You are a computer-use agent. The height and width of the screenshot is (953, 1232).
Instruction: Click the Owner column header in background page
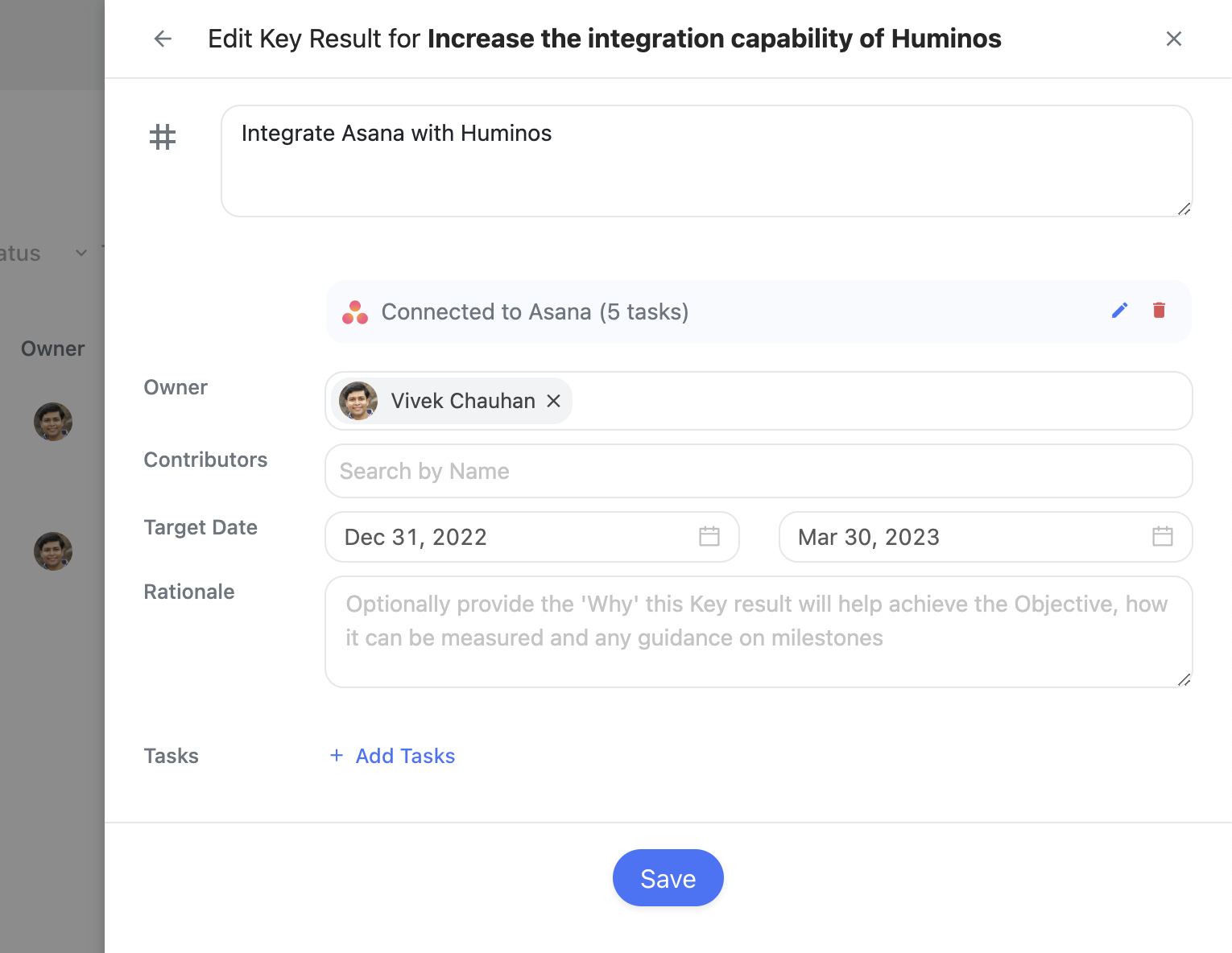point(52,349)
